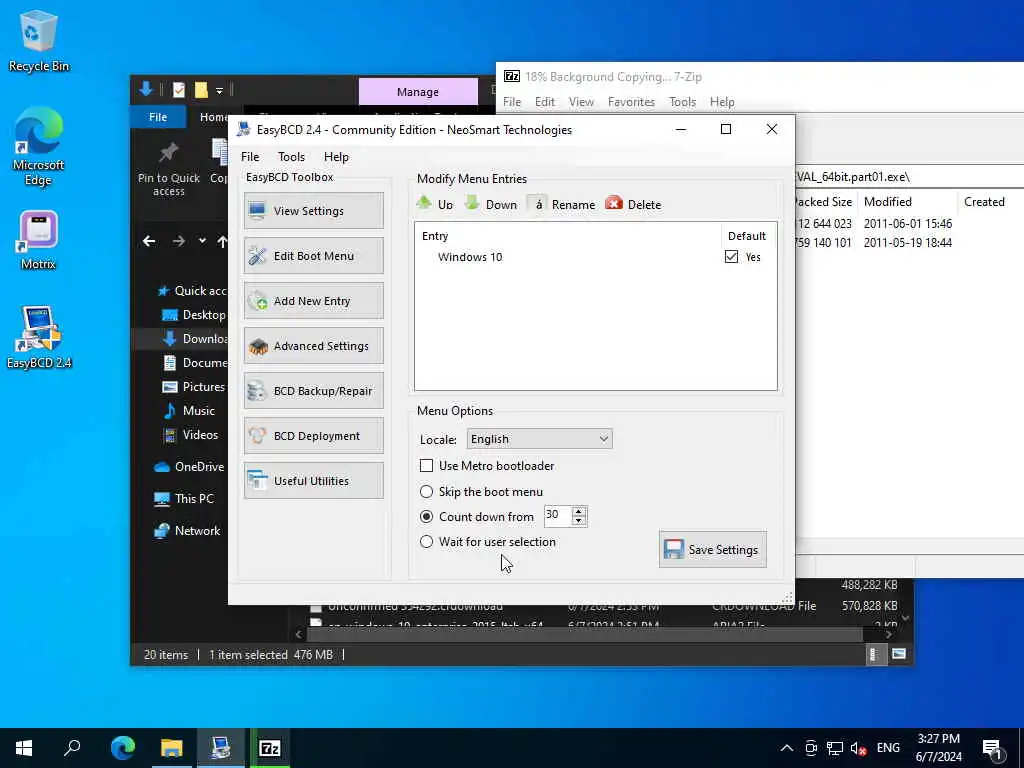The image size is (1024, 768).
Task: Open the Windows Start menu
Action: point(24,748)
